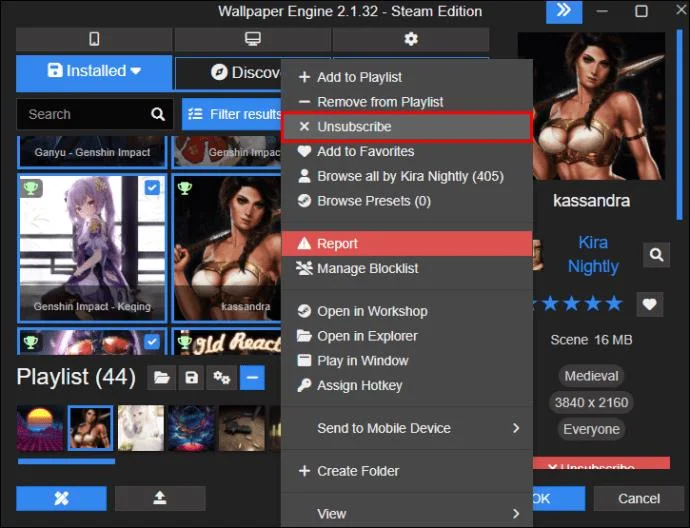Choose Remove from Playlist
Screen dimensions: 690x528
tap(407, 102)
